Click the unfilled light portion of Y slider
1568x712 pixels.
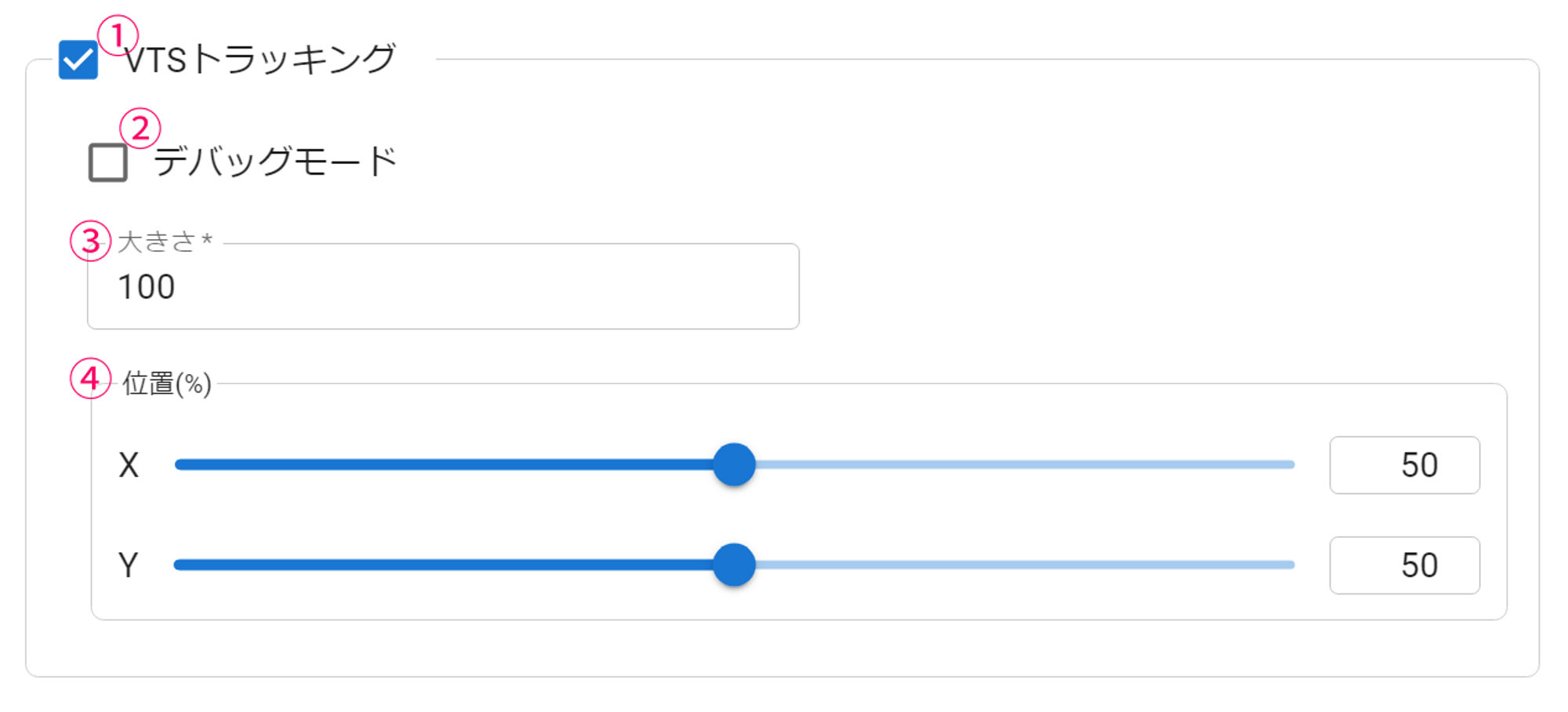1019,565
